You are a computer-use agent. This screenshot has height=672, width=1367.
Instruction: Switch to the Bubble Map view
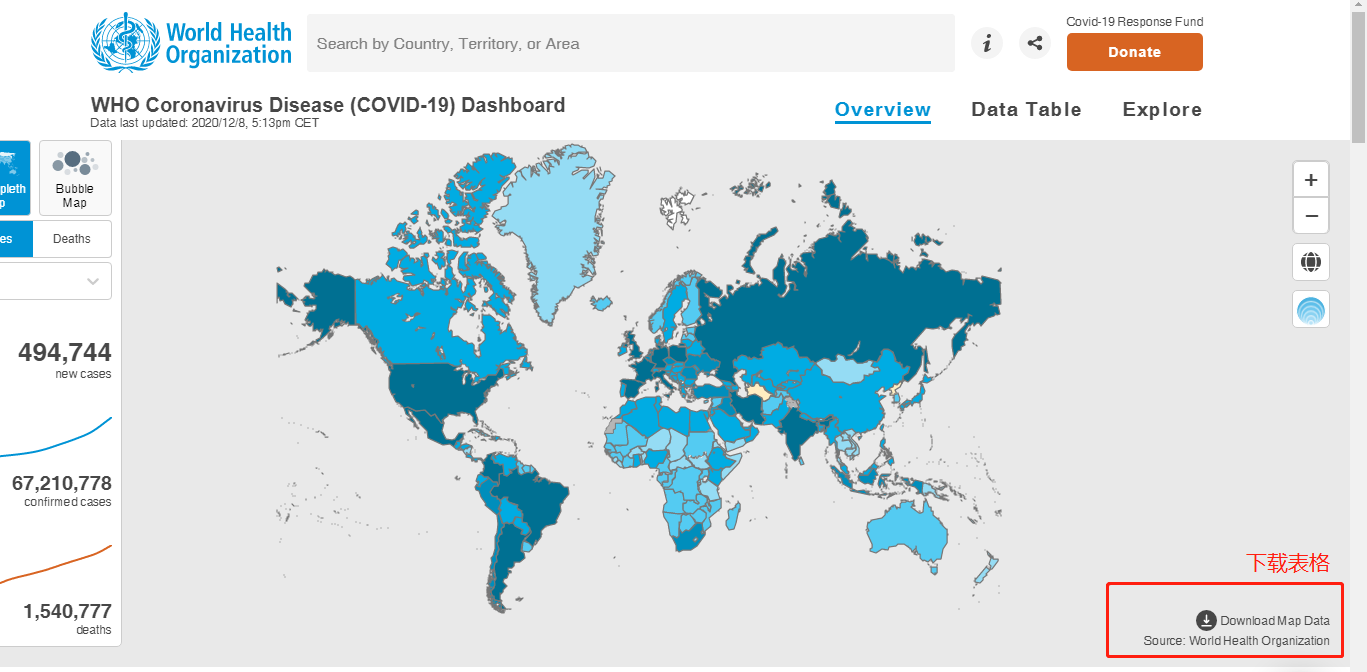[x=75, y=178]
